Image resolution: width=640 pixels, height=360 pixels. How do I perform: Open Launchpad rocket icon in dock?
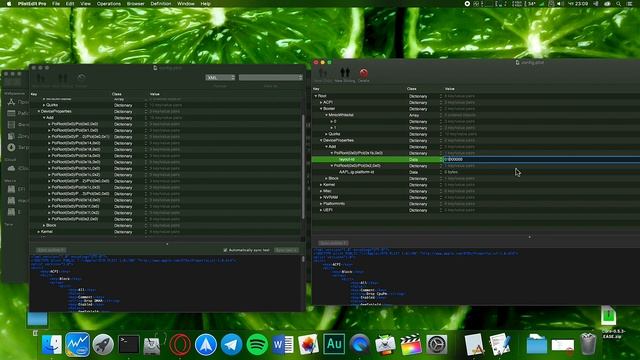click(103, 344)
